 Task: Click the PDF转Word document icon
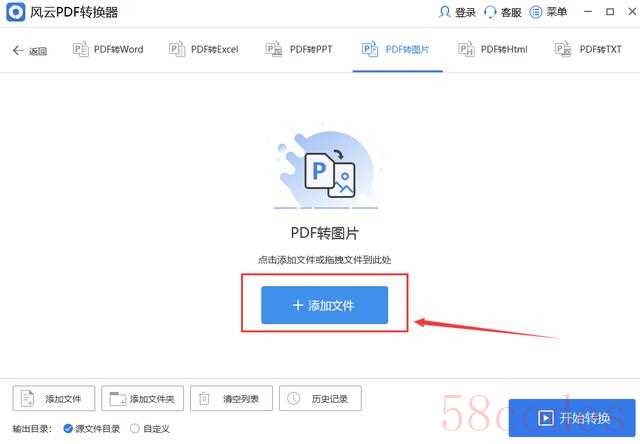(x=80, y=49)
